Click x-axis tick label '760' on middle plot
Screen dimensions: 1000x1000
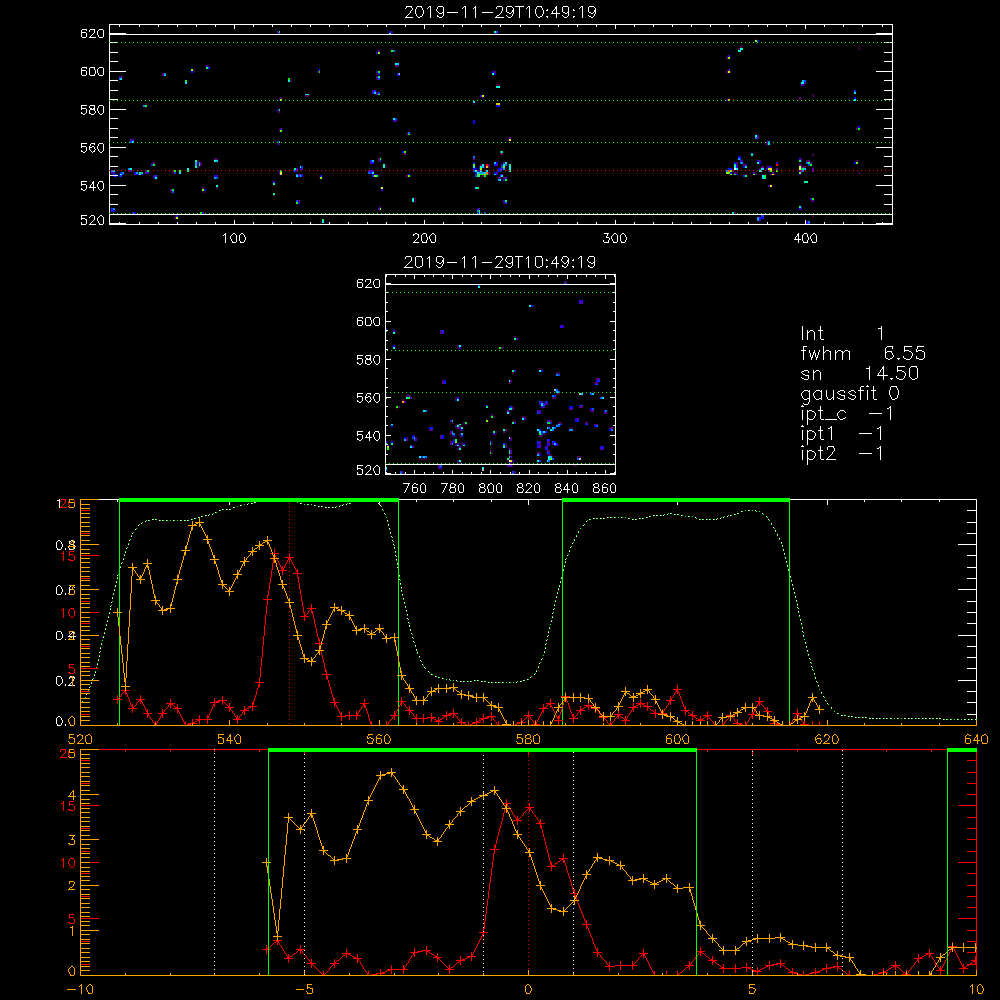pos(415,489)
